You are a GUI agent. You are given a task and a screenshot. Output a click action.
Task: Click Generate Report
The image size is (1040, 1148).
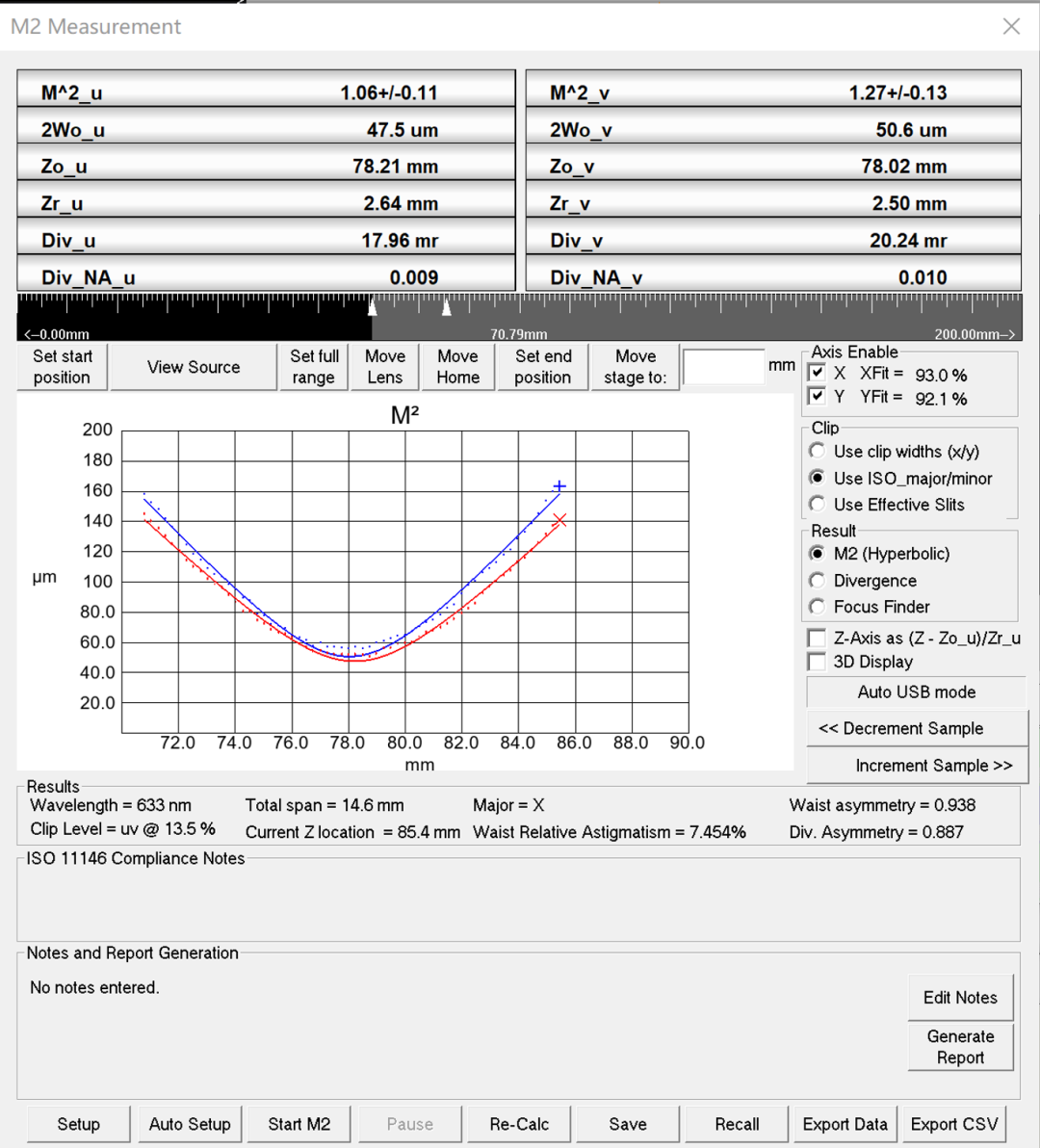[x=960, y=1047]
